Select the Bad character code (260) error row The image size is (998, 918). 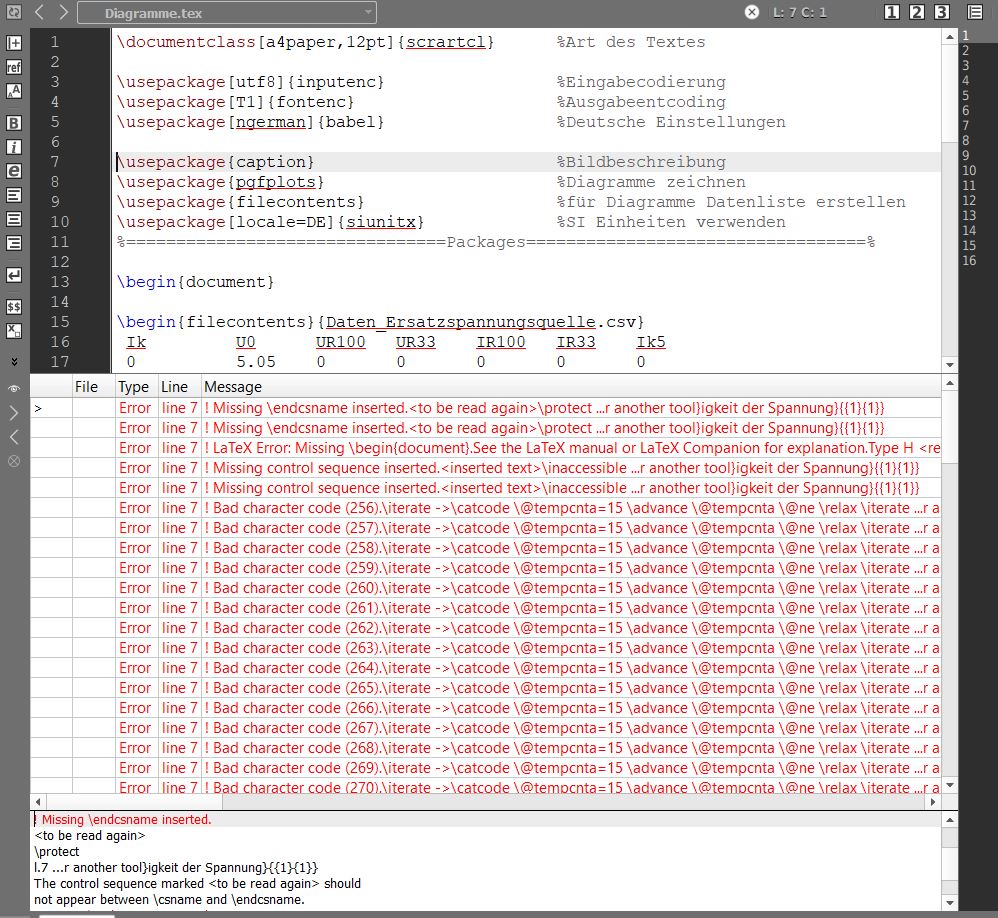click(486, 588)
